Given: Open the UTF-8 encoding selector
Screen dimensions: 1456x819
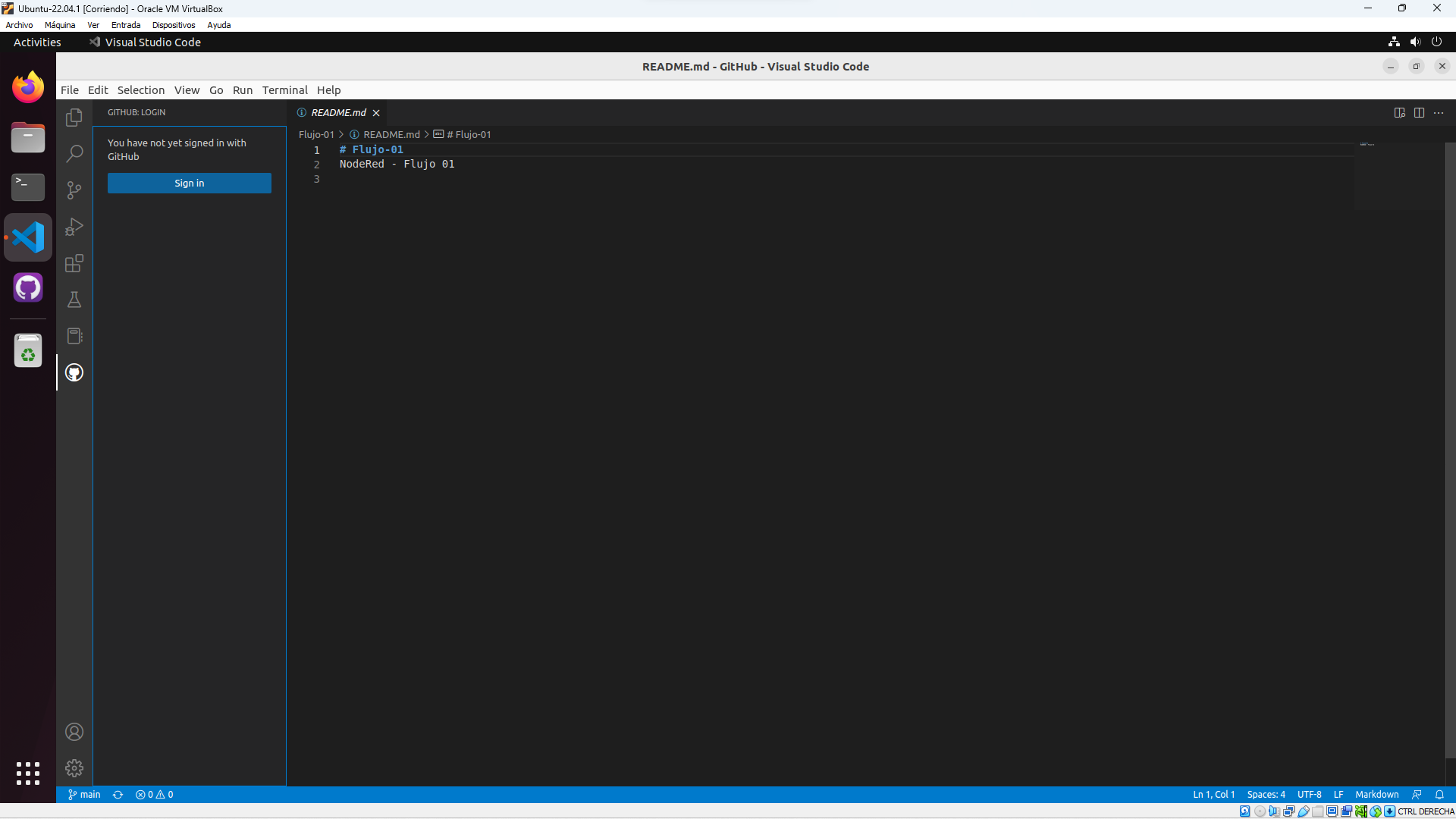Looking at the screenshot, I should 1309,795.
